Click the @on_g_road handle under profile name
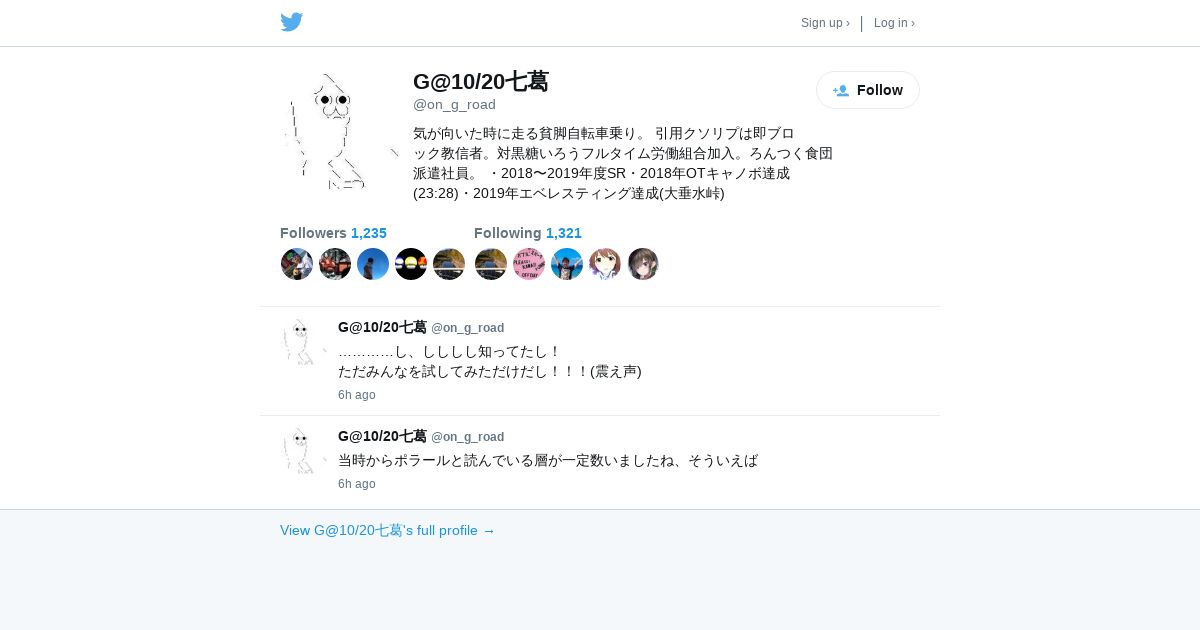Viewport: 1200px width, 630px height. coord(454,104)
